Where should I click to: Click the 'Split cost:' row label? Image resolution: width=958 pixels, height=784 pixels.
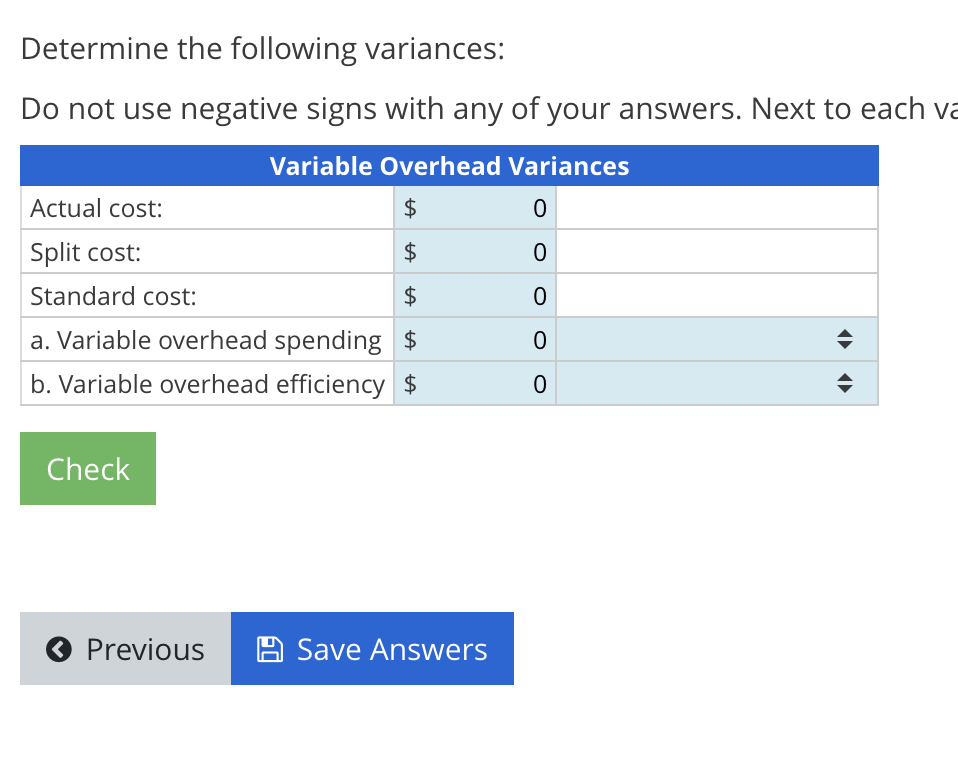[86, 252]
